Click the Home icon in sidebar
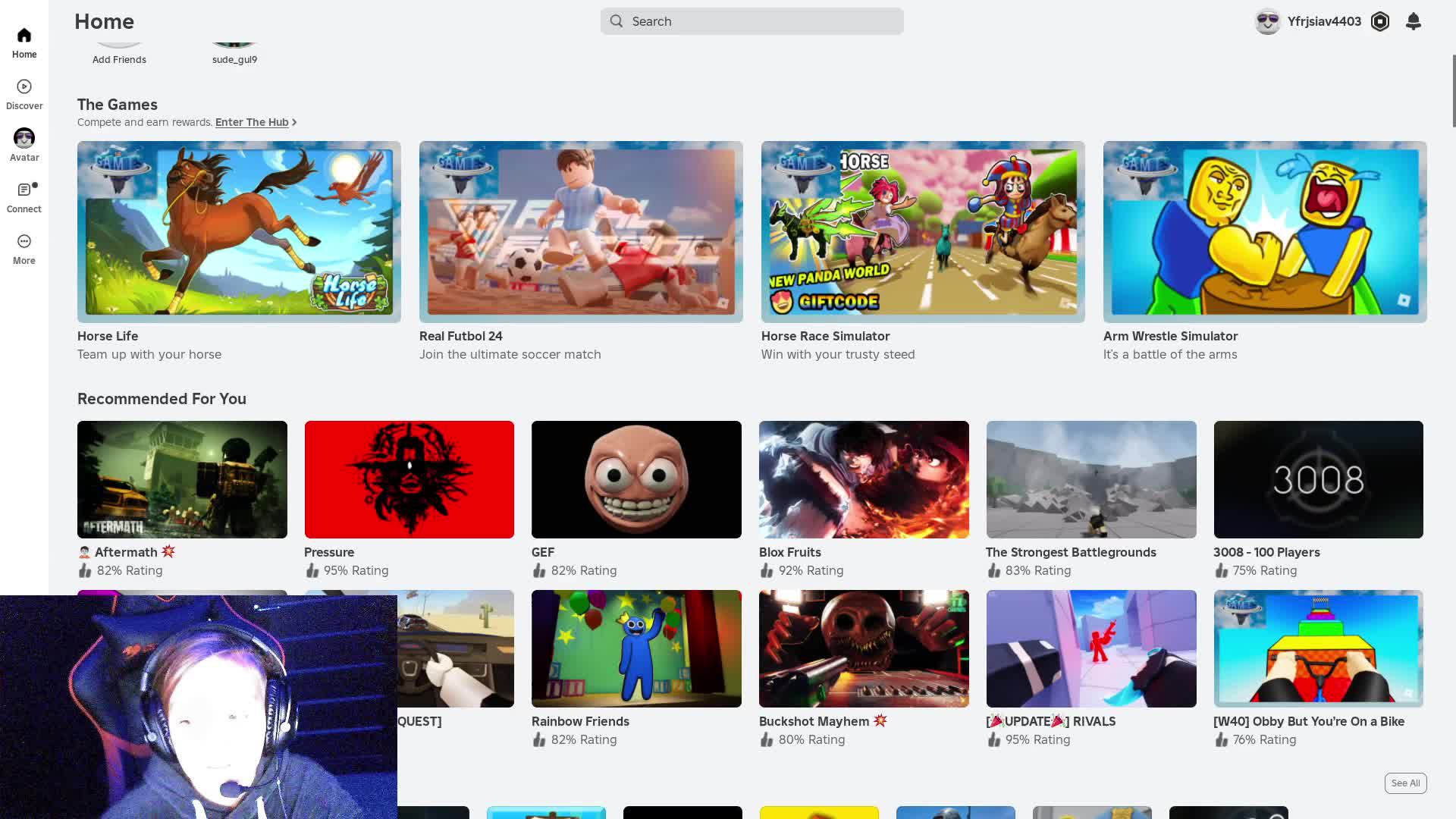The image size is (1456, 819). tap(24, 36)
